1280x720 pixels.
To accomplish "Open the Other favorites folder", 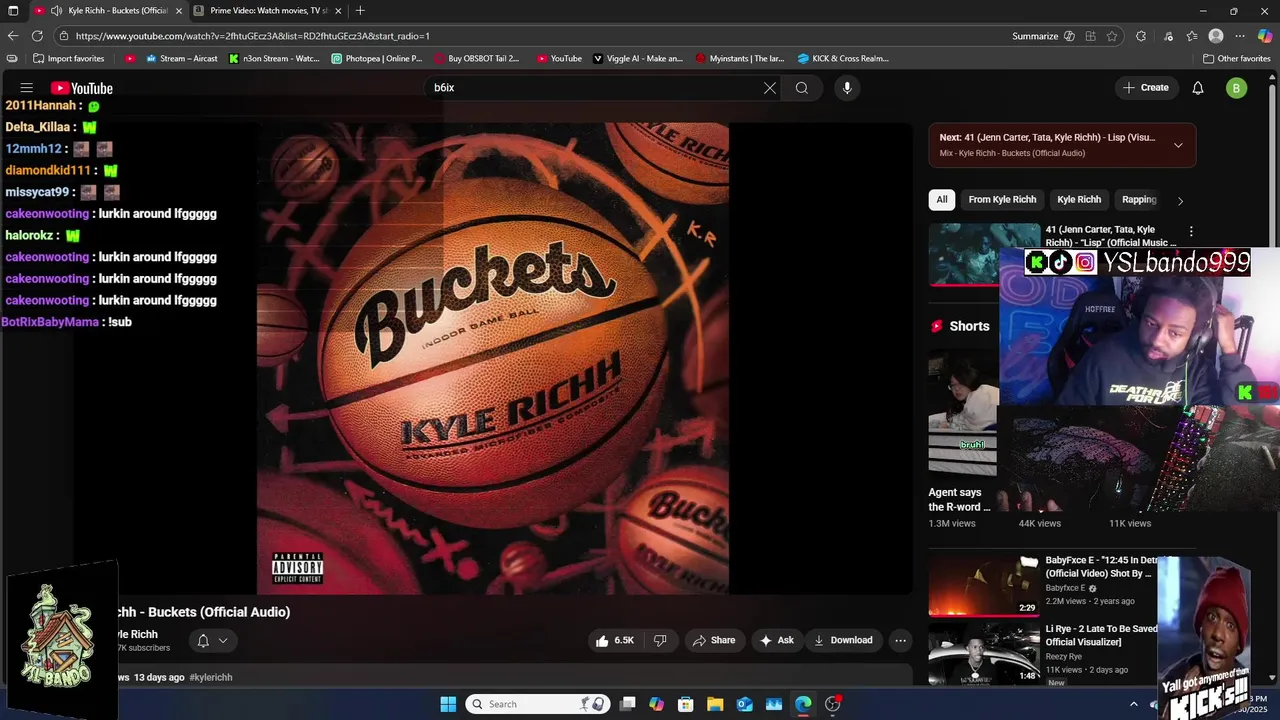I will point(1236,58).
